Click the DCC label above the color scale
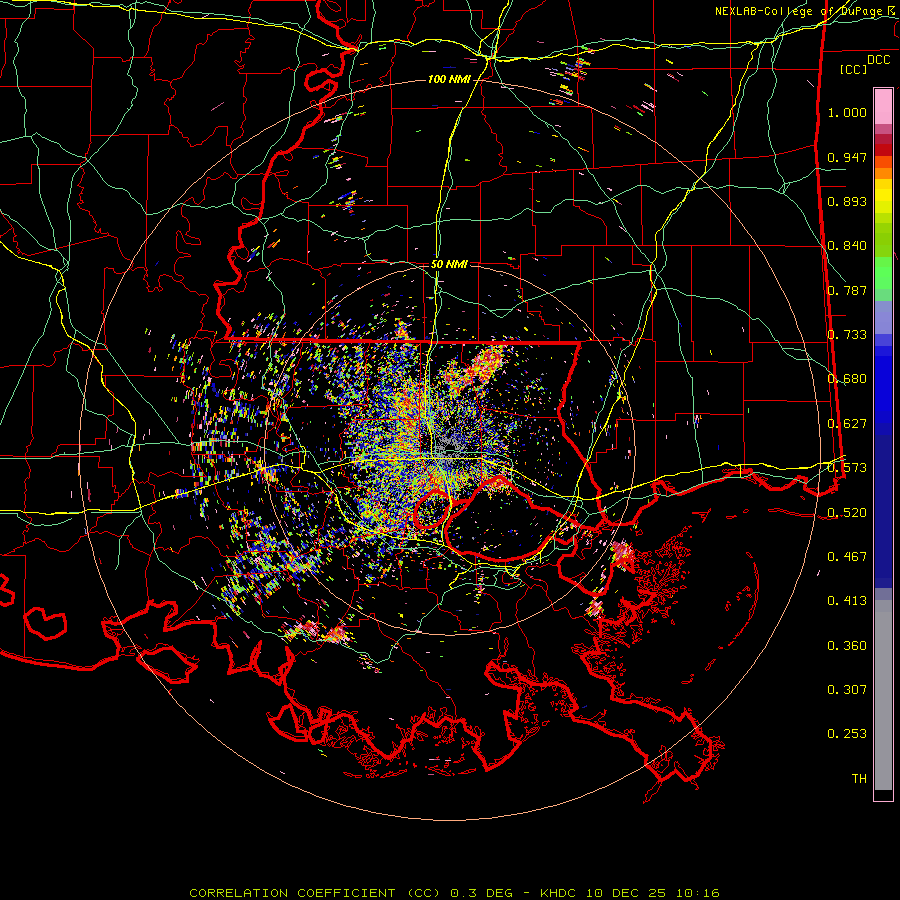This screenshot has height=900, width=900. [x=878, y=60]
